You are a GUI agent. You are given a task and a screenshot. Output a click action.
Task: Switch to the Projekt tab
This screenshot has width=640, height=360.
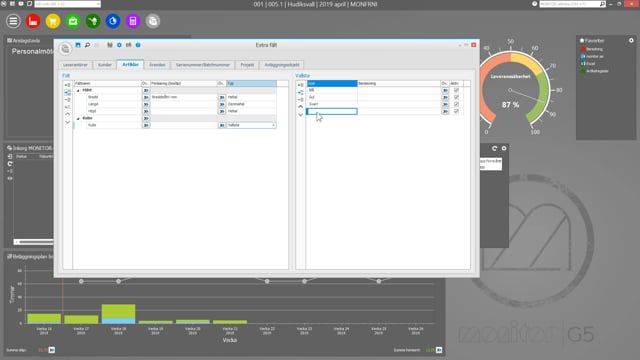[247, 65]
